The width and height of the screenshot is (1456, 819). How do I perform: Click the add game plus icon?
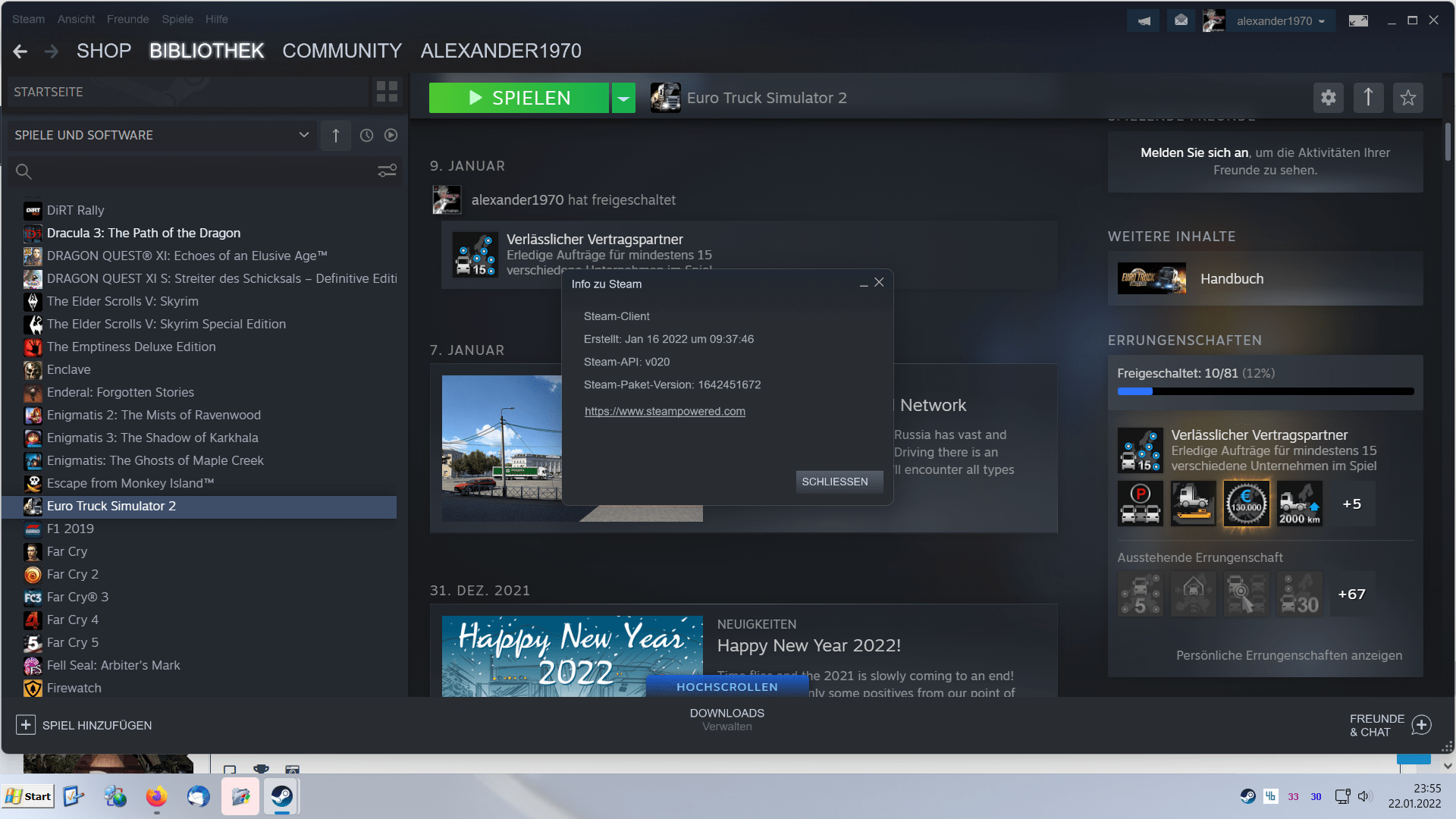pyautogui.click(x=25, y=725)
